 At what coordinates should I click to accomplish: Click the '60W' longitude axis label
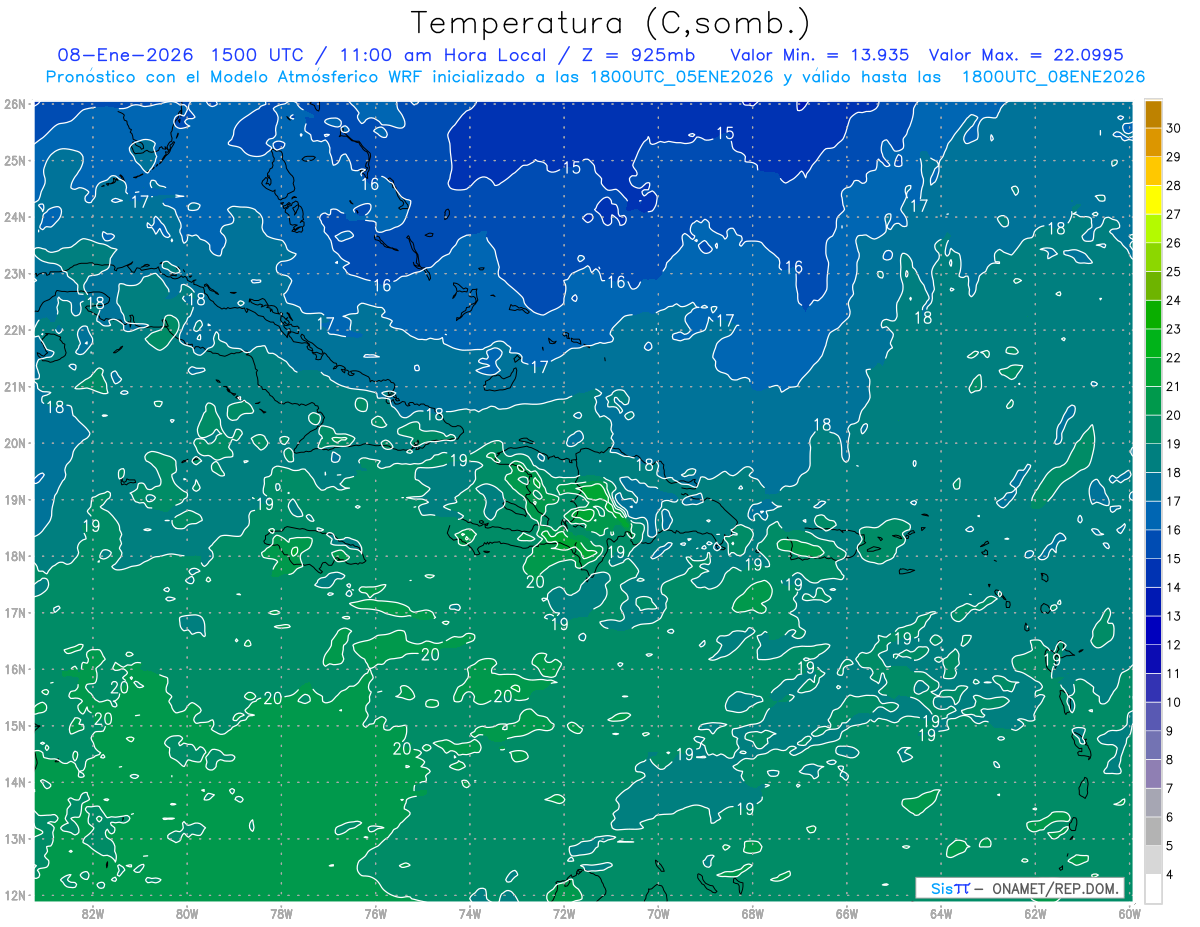[1130, 913]
